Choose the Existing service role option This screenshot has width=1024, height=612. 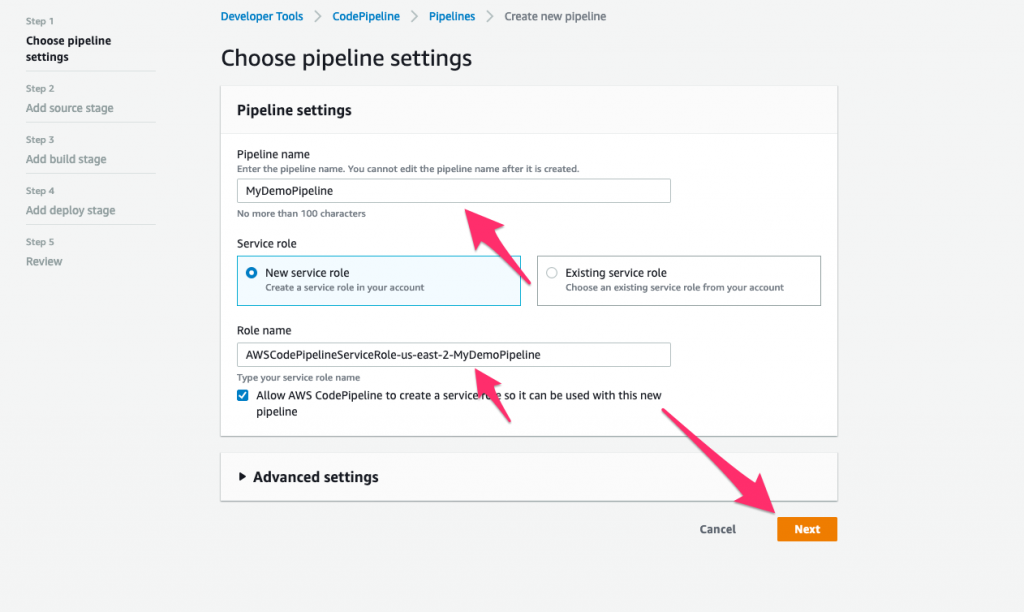tap(551, 272)
